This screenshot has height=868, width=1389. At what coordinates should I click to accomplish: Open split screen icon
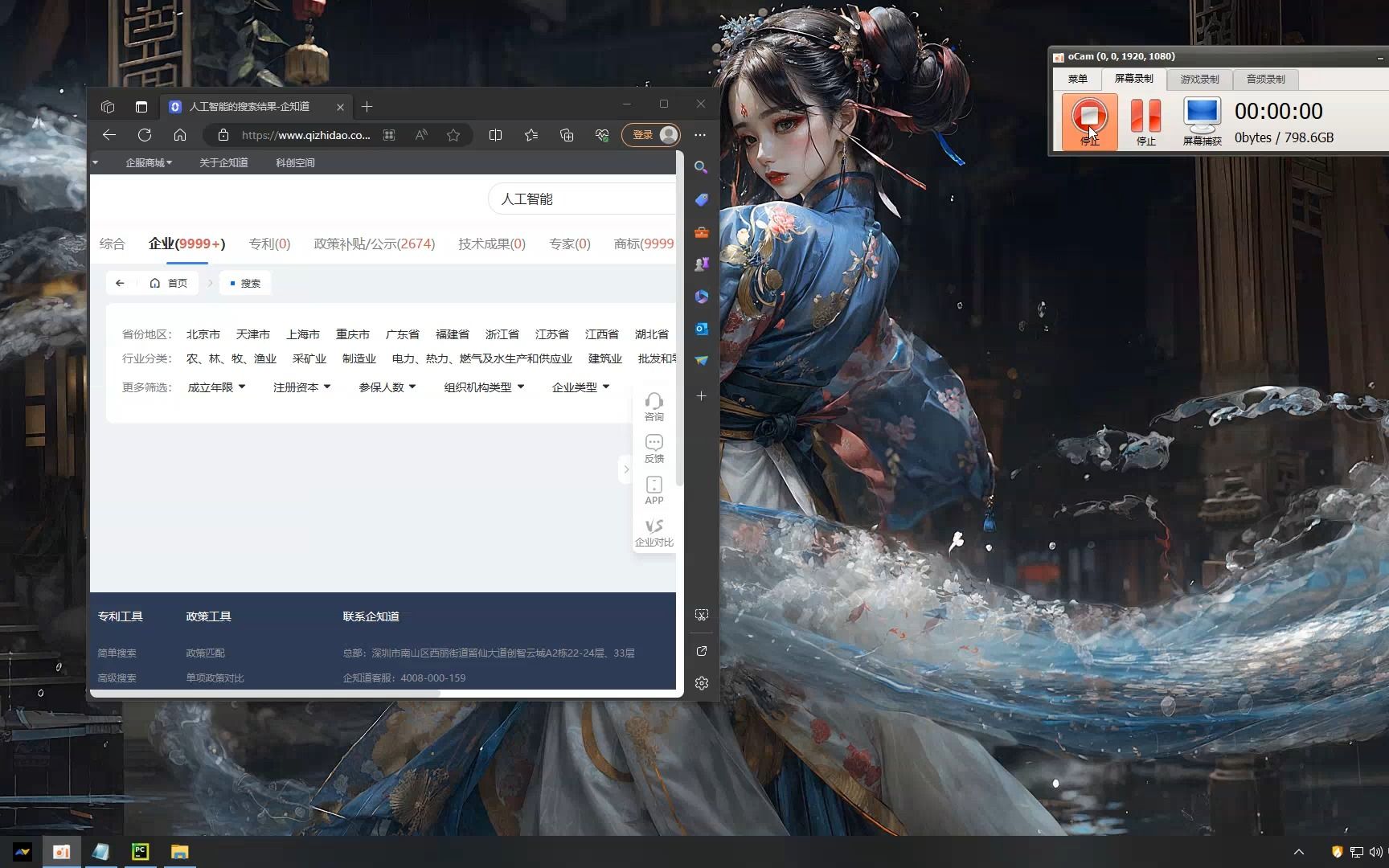pos(496,135)
